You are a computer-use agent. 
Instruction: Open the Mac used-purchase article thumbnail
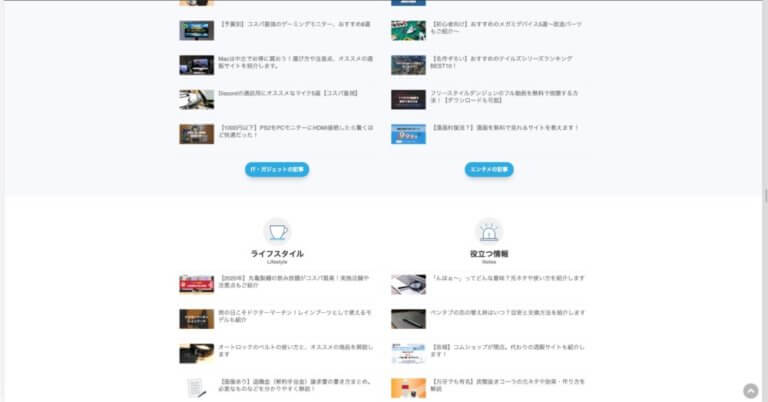pyautogui.click(x=196, y=65)
